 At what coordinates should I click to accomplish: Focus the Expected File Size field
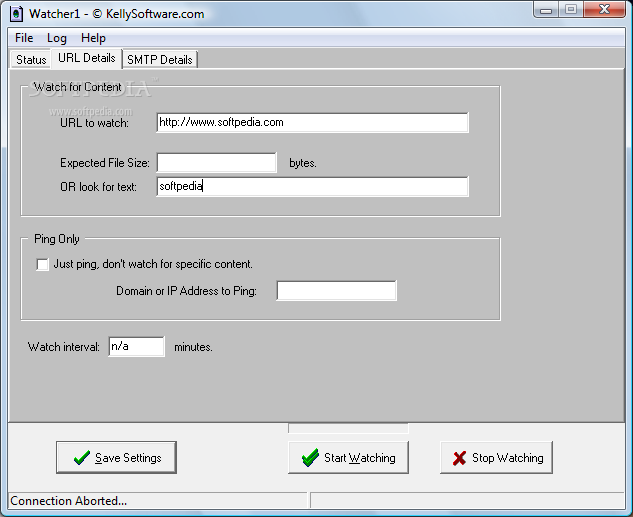216,163
